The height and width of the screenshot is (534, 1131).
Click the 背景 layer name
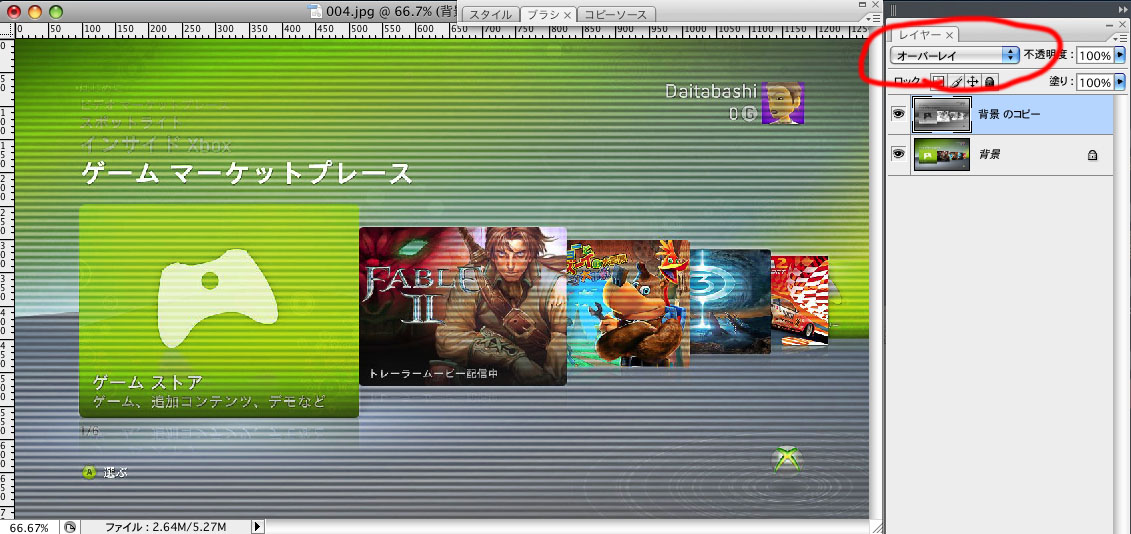tap(989, 154)
